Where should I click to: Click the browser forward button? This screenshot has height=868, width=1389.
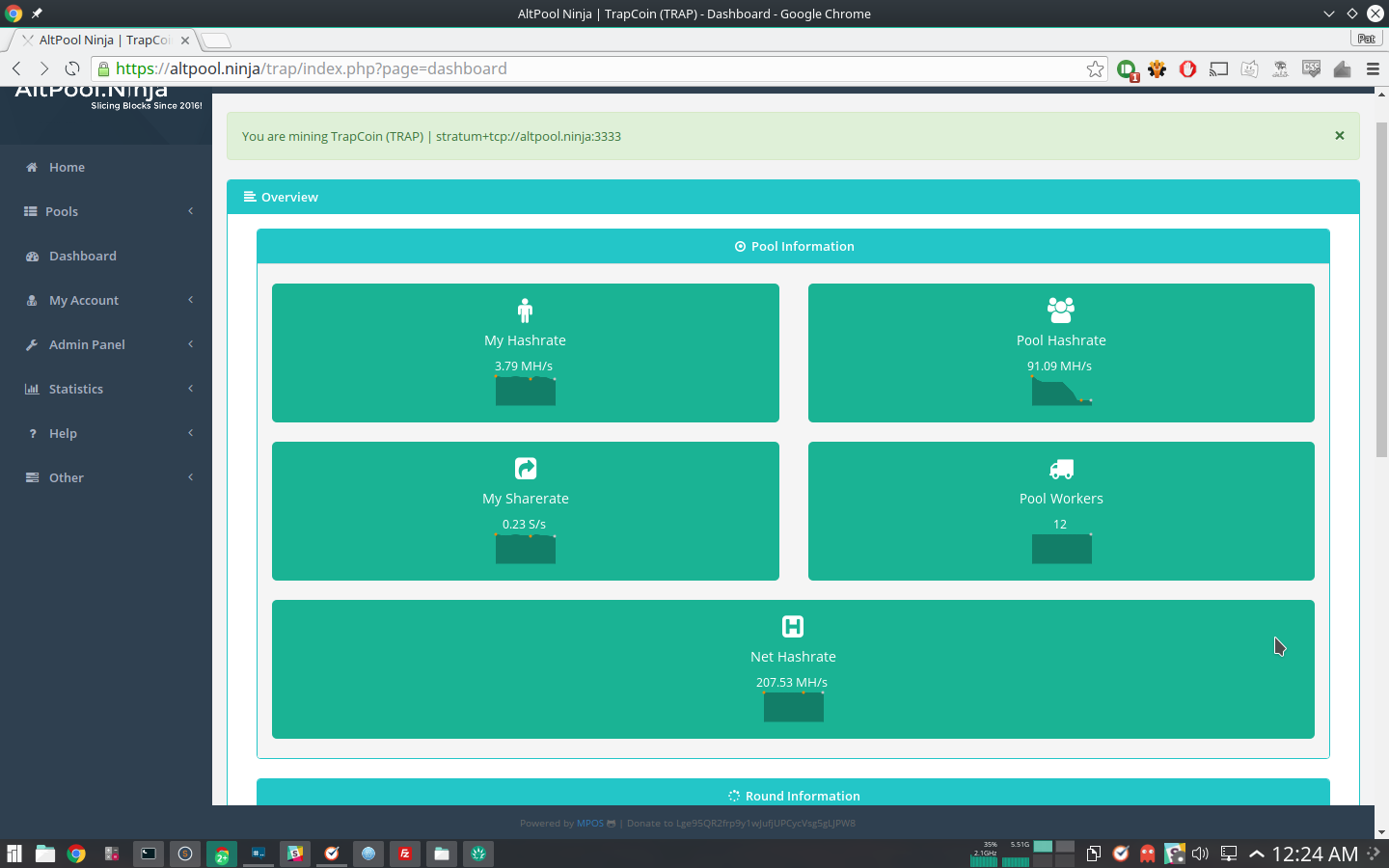coord(43,68)
